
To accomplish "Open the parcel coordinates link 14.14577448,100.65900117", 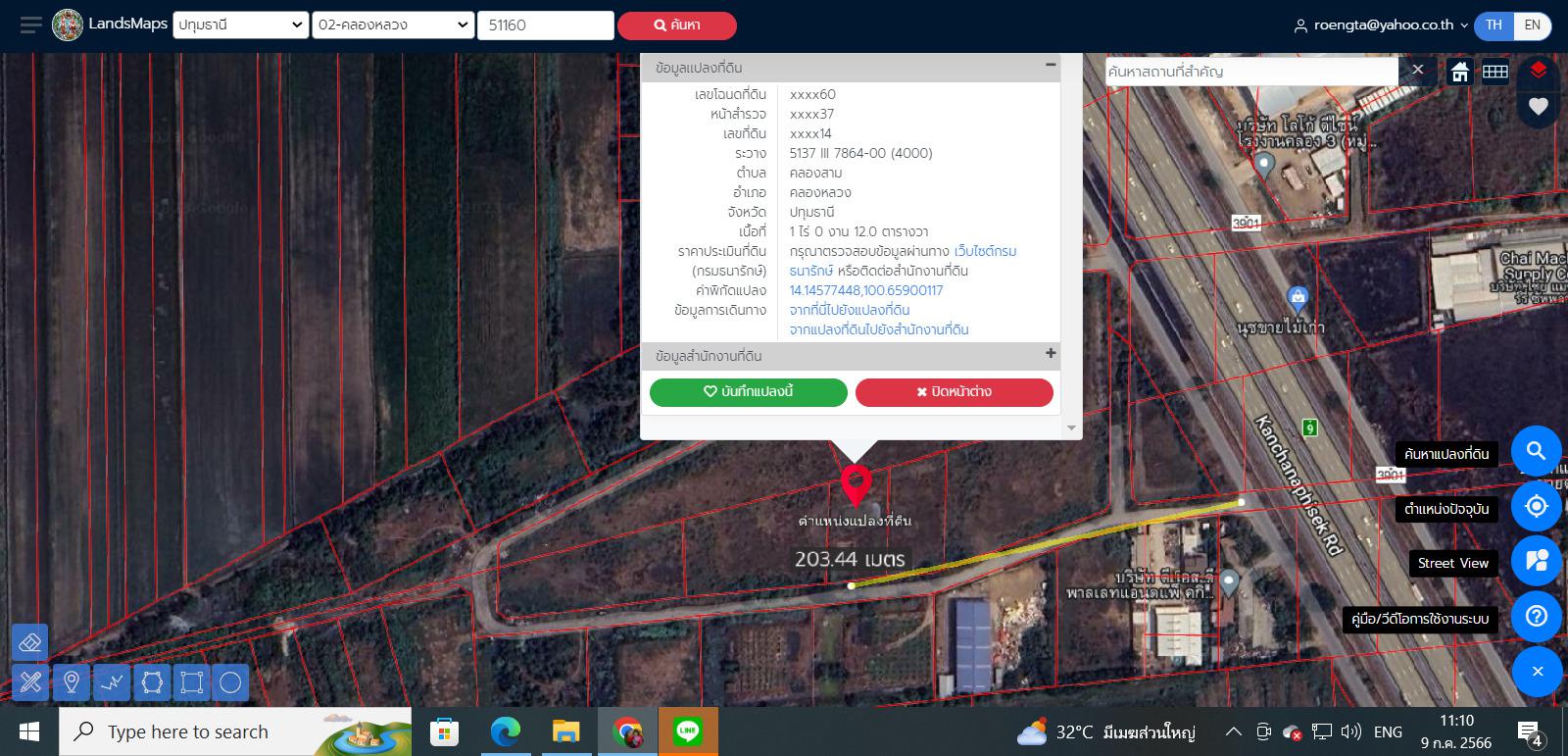I will click(x=865, y=290).
